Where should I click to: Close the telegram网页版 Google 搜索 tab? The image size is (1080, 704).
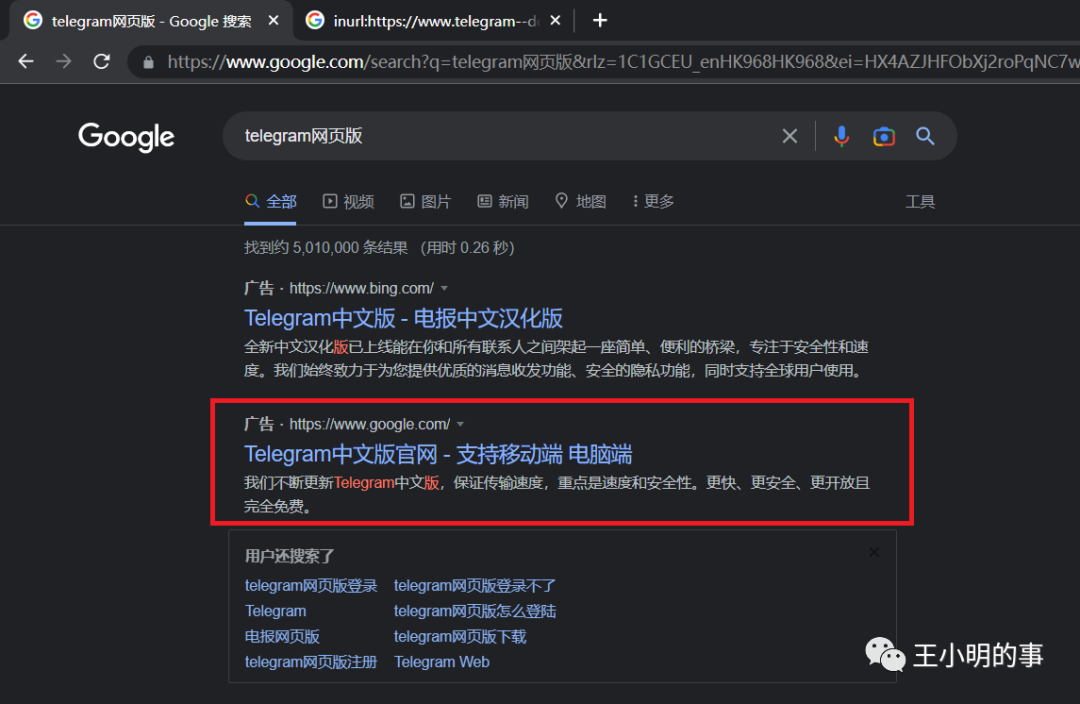(x=273, y=21)
